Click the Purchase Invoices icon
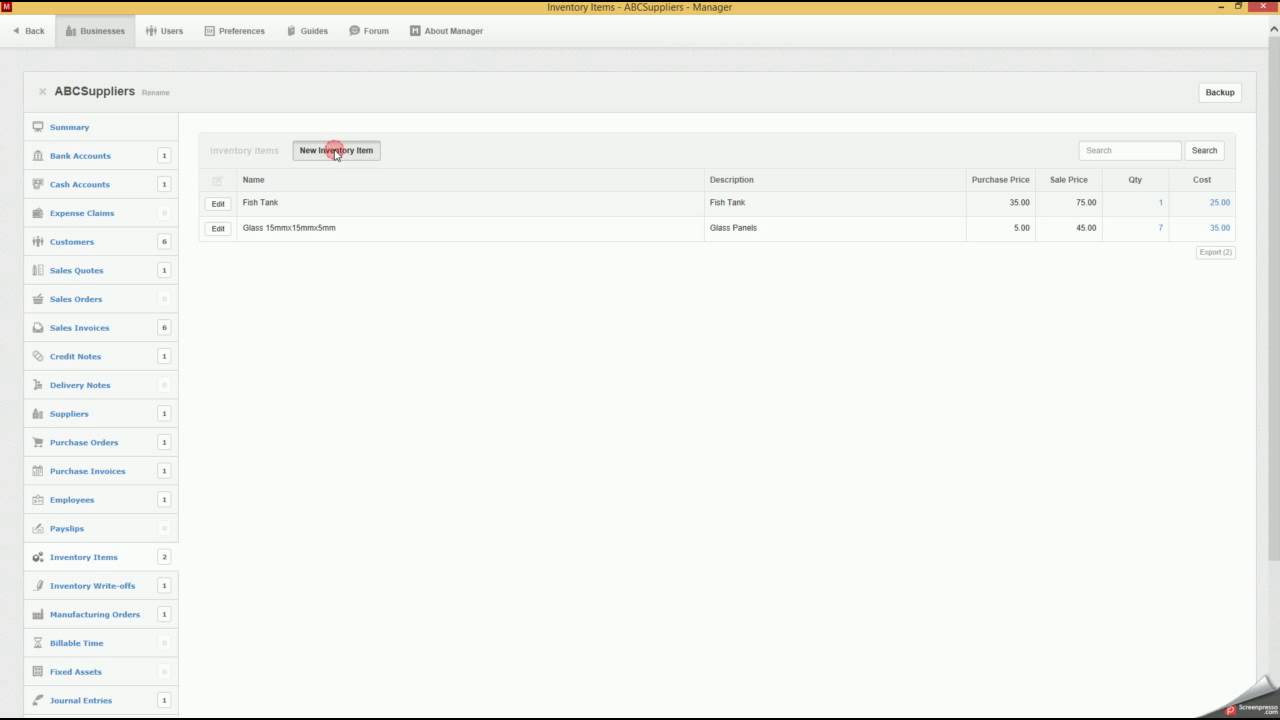The width and height of the screenshot is (1280, 720). (38, 471)
